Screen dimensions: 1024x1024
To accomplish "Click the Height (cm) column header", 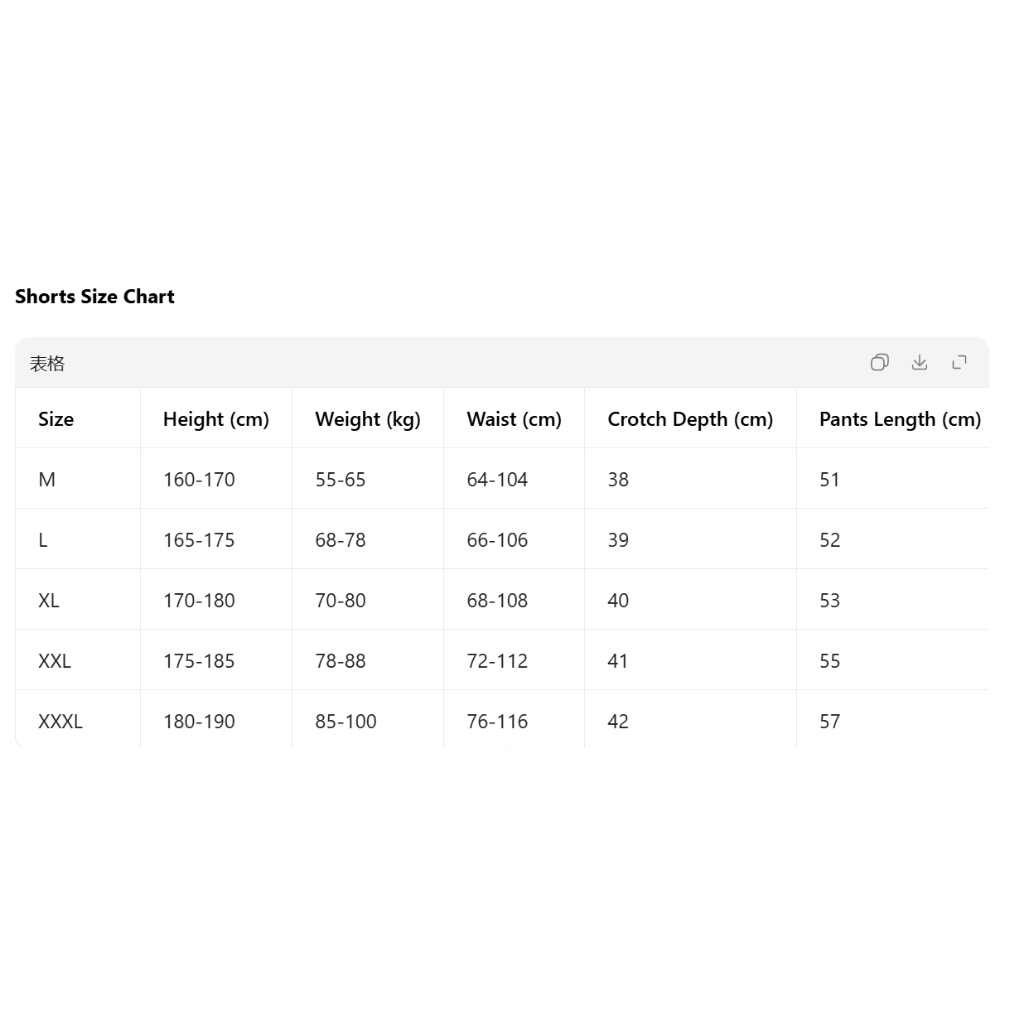I will [216, 419].
